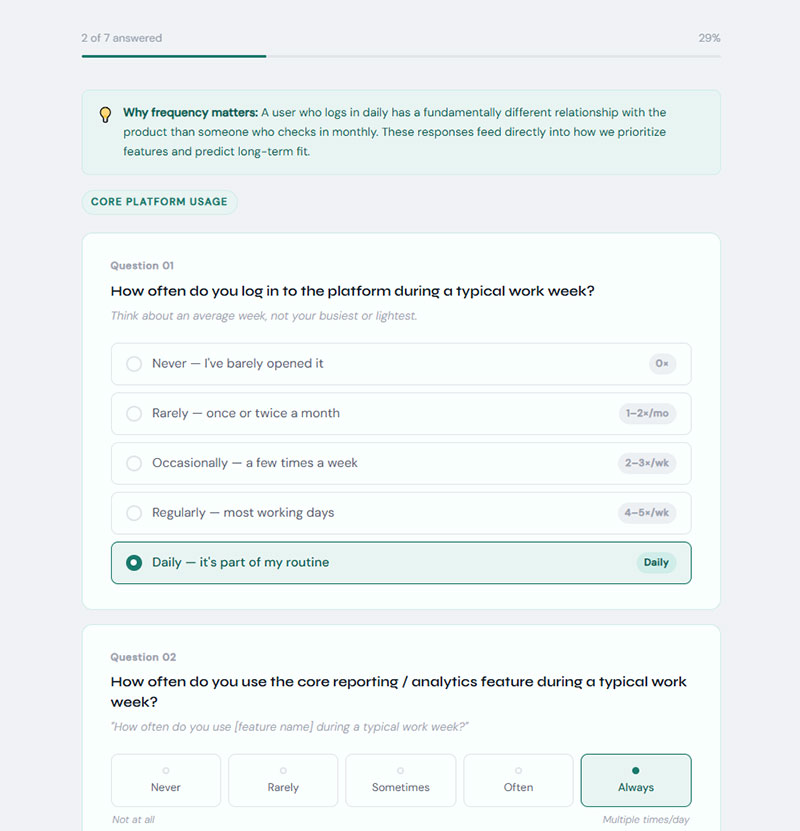Click the '2 of 7 answered' counter

point(122,38)
